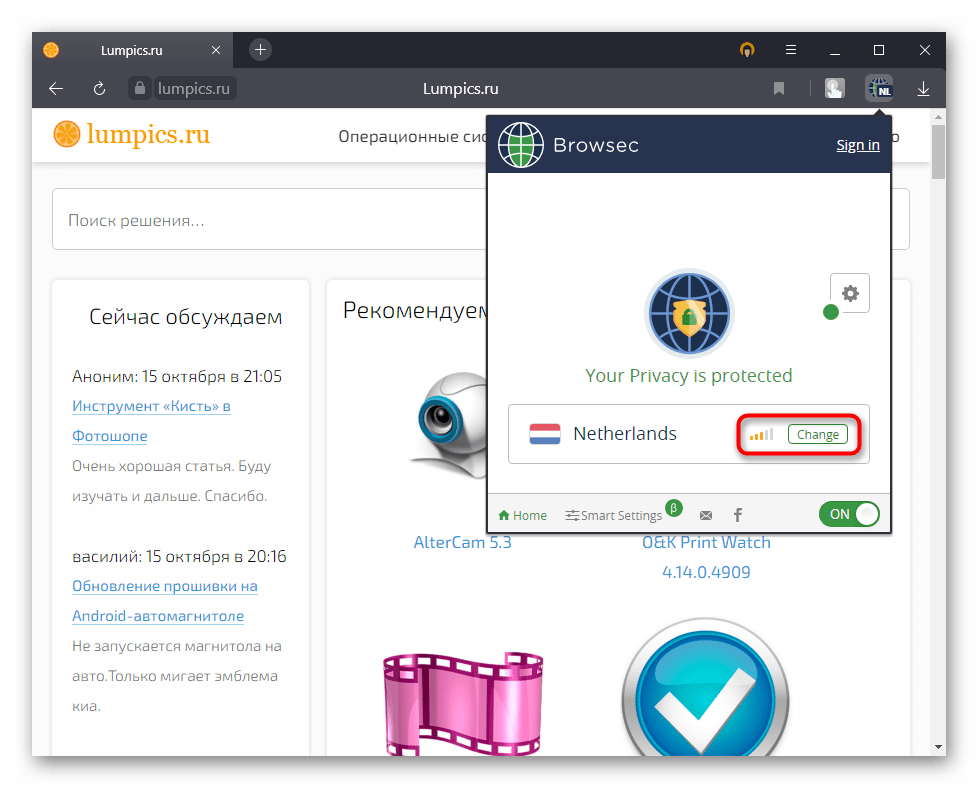The image size is (978, 788).
Task: Click the bookmark icon in address bar
Action: pyautogui.click(x=779, y=89)
